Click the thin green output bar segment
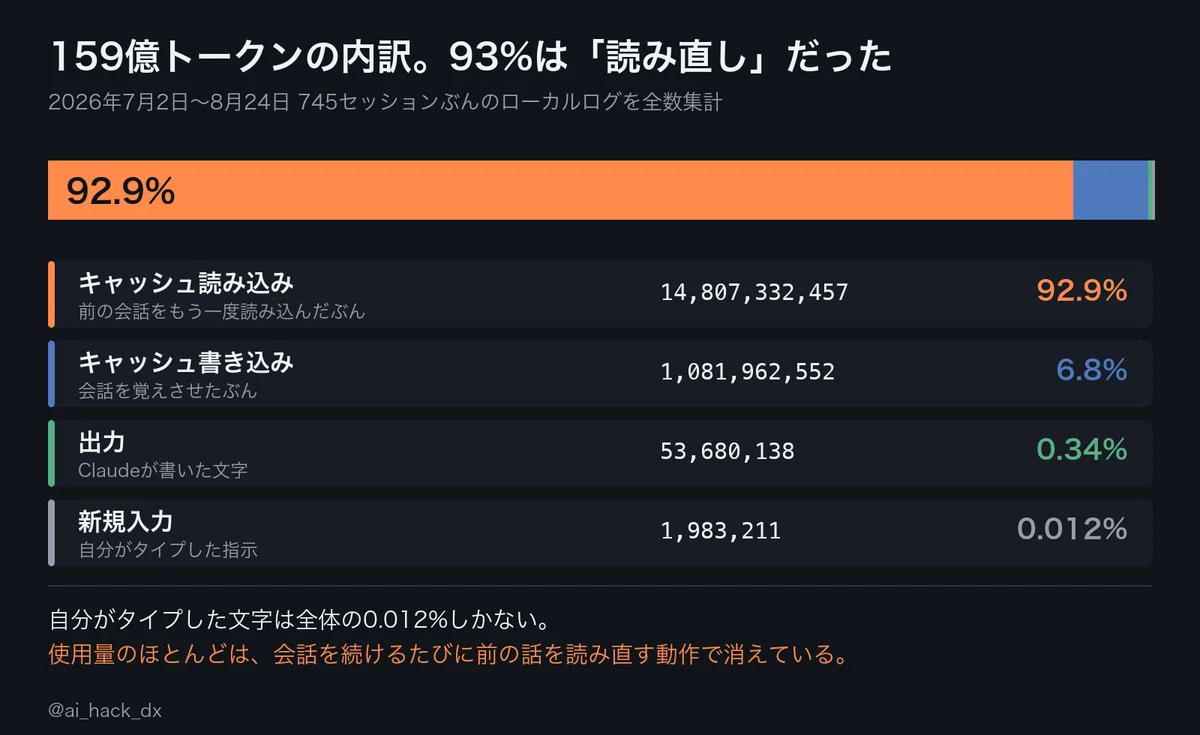1200x735 pixels. [x=1152, y=190]
